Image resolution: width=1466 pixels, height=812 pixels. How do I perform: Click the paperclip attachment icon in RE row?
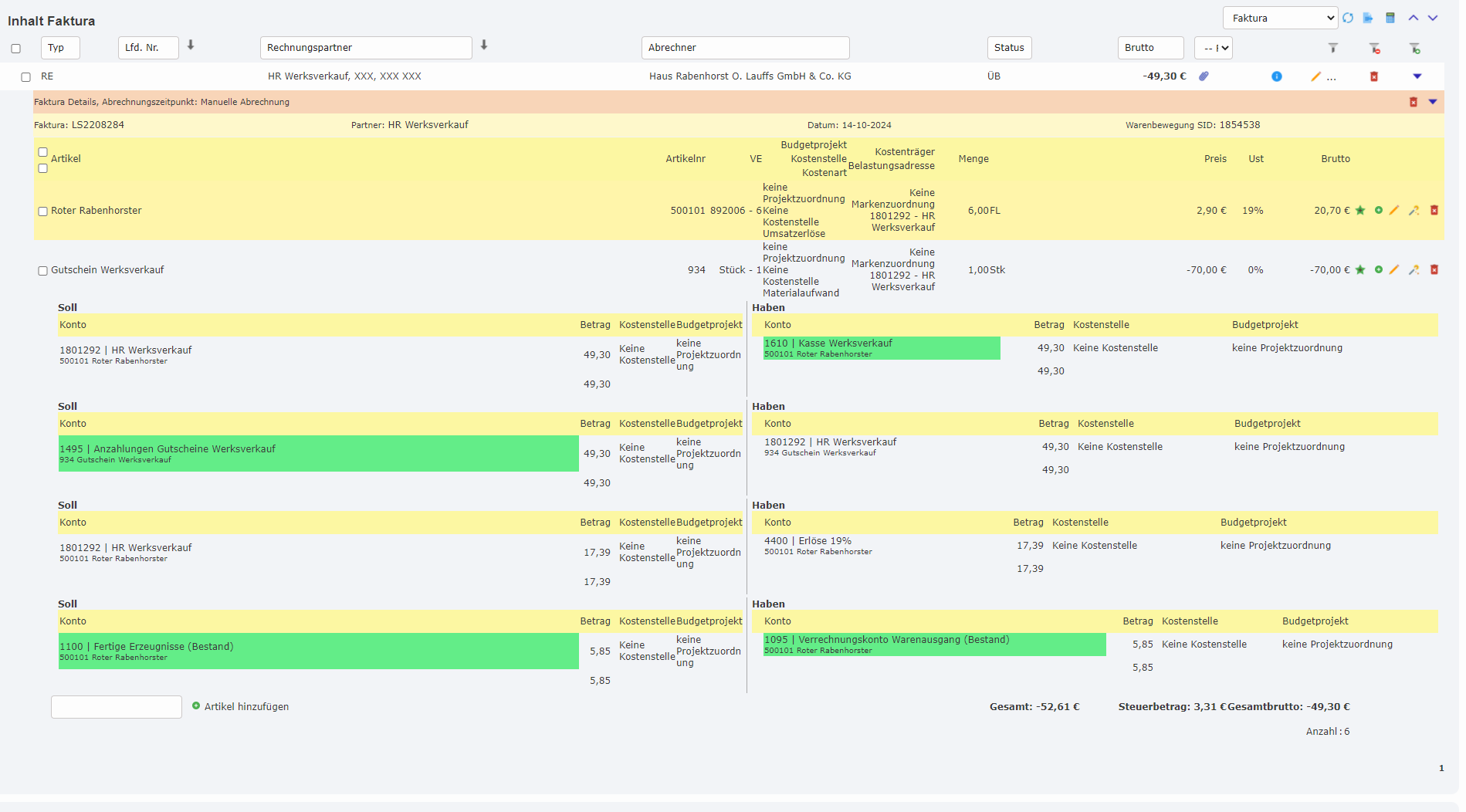point(1204,76)
